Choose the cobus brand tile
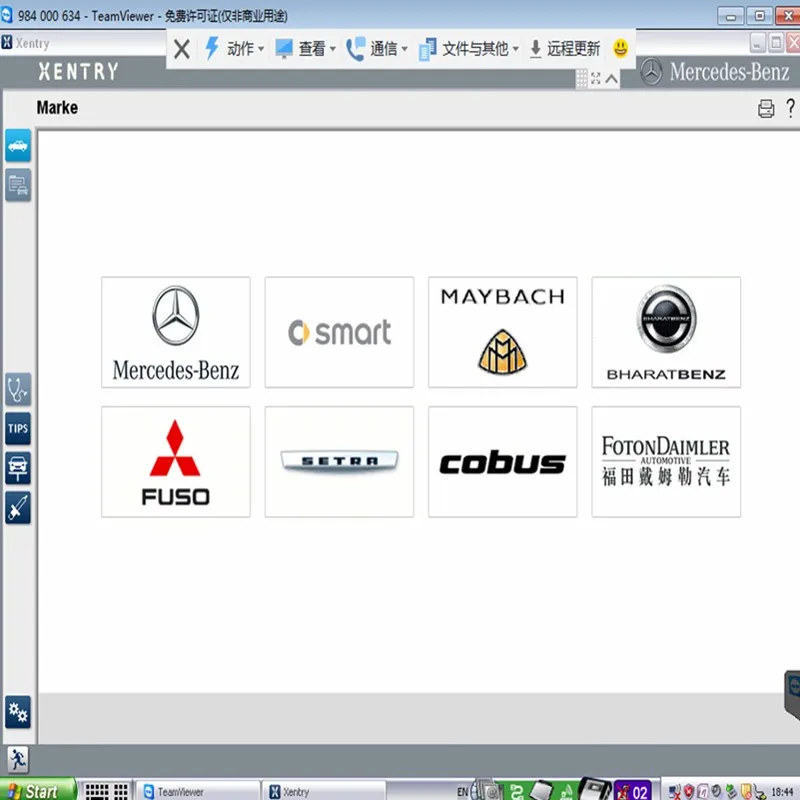The image size is (800, 800). pos(503,462)
